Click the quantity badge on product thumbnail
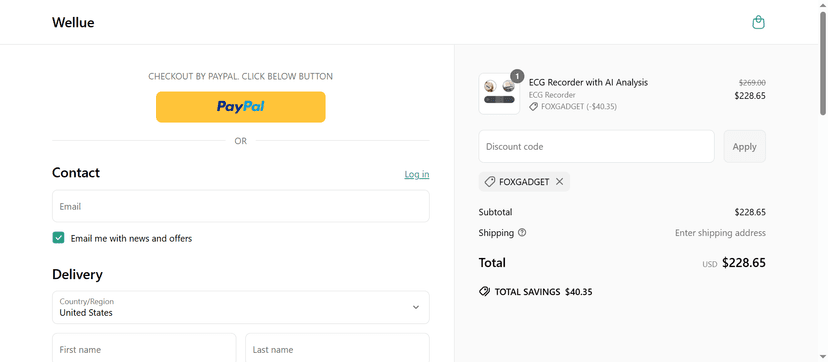828x362 pixels. (517, 77)
